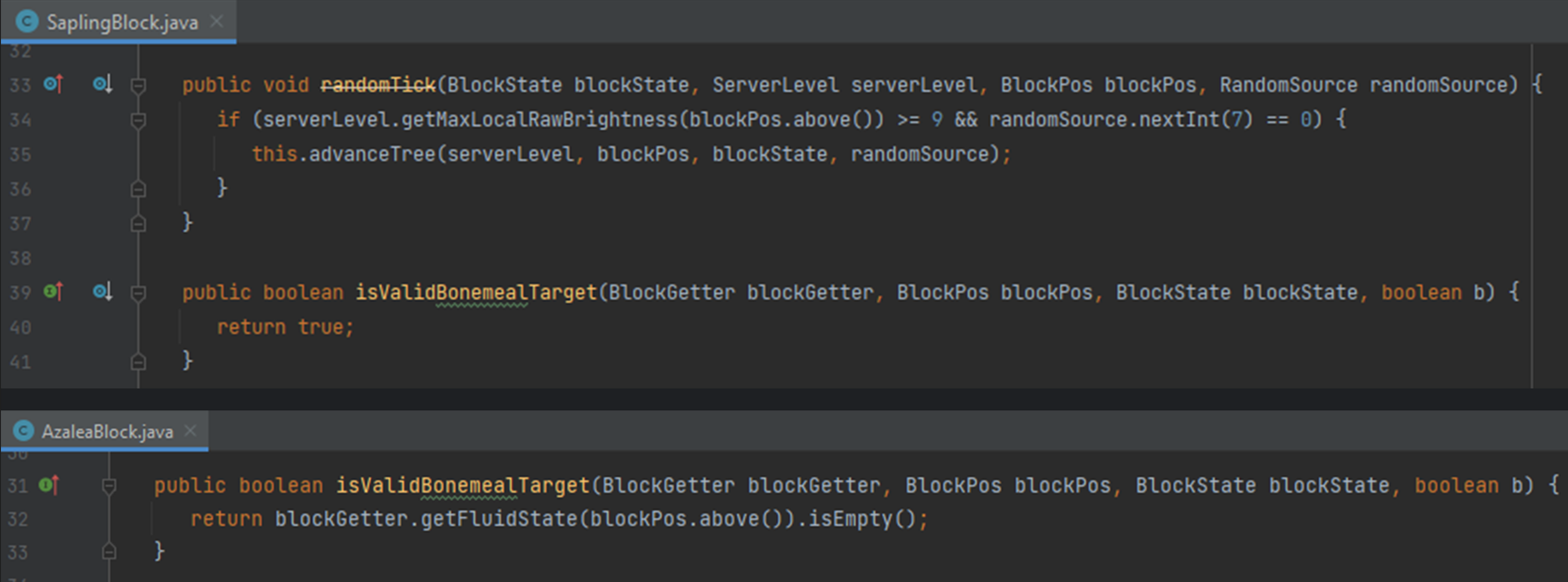Collapse the randomTick method fold on line 33

pyautogui.click(x=138, y=85)
